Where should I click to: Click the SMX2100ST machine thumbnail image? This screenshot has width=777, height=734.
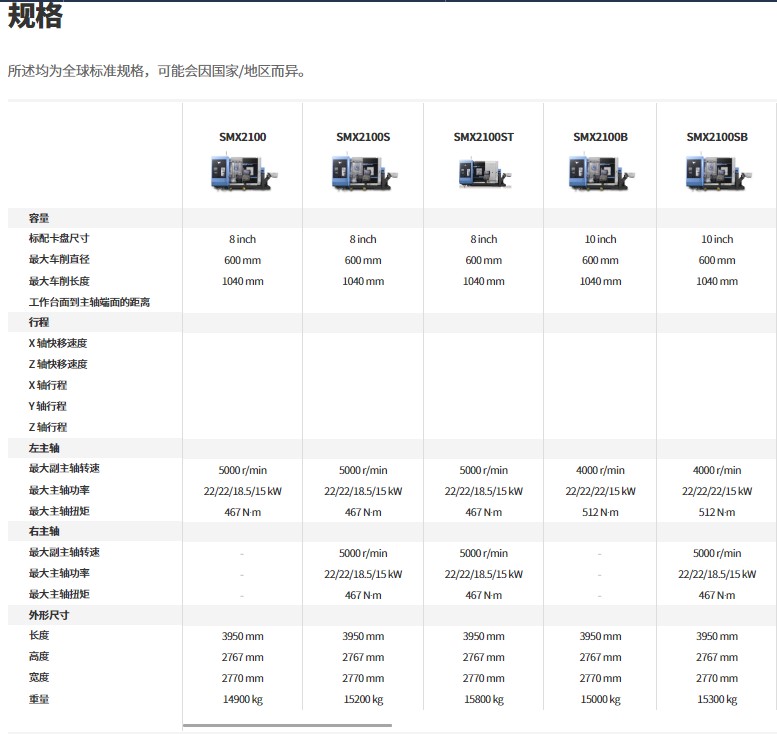point(485,172)
